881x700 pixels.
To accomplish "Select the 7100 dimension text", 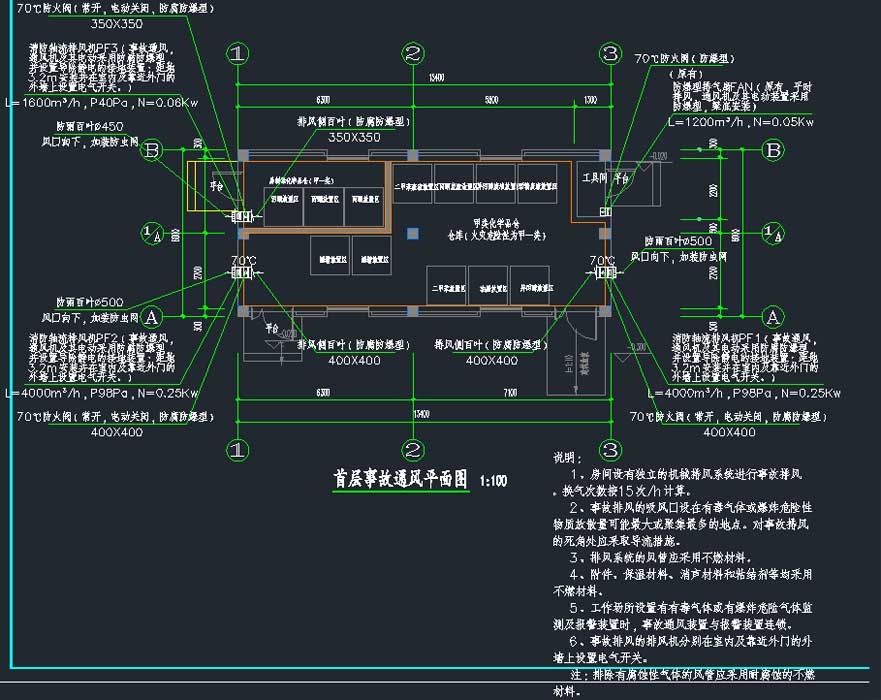I will (x=510, y=393).
